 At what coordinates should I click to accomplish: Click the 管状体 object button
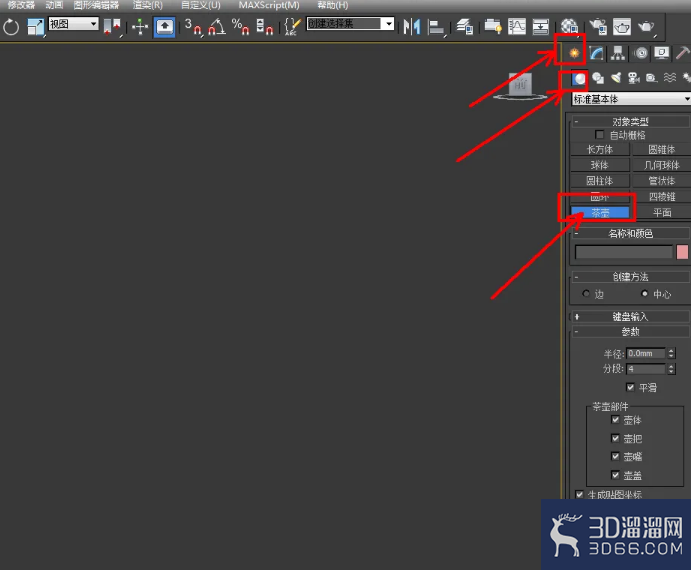click(661, 181)
